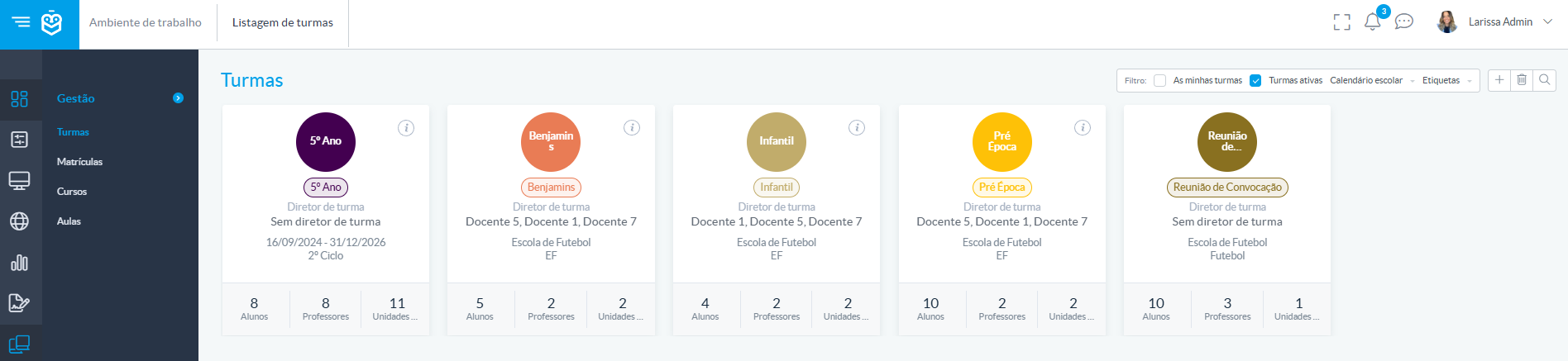Uncheck 'Turmas ativas' filter checkbox
The width and height of the screenshot is (1568, 361).
point(1255,81)
